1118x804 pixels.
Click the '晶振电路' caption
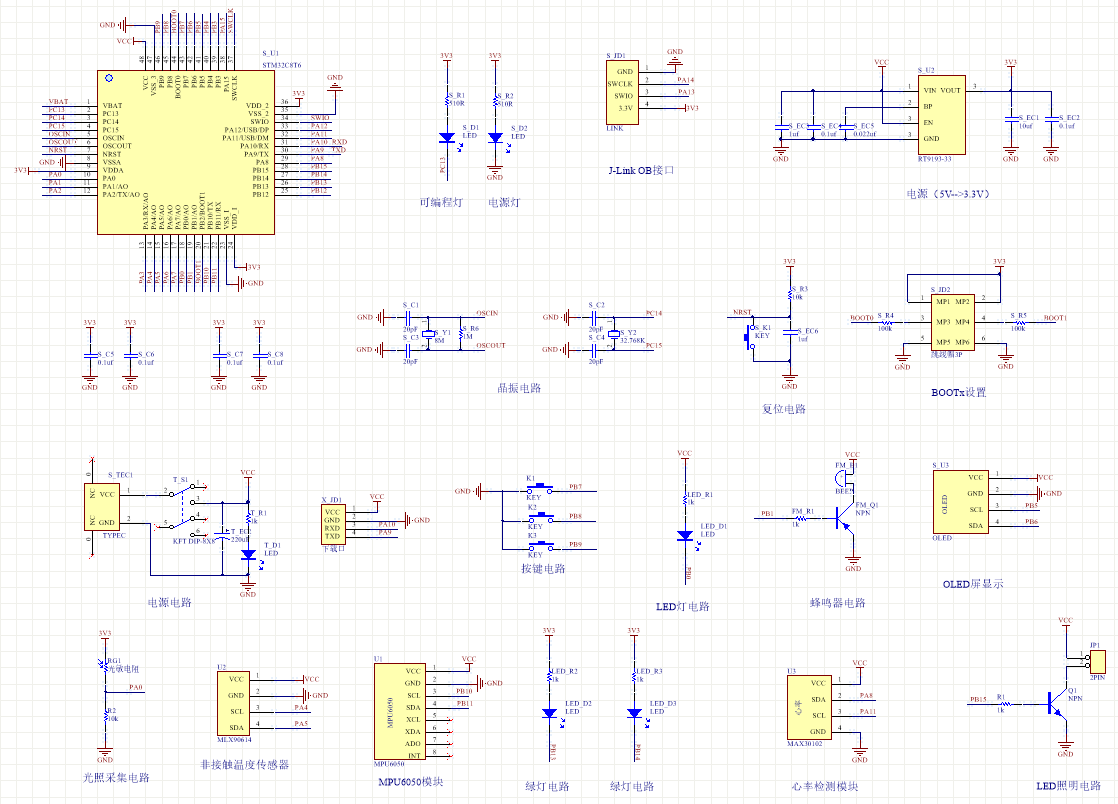519,388
